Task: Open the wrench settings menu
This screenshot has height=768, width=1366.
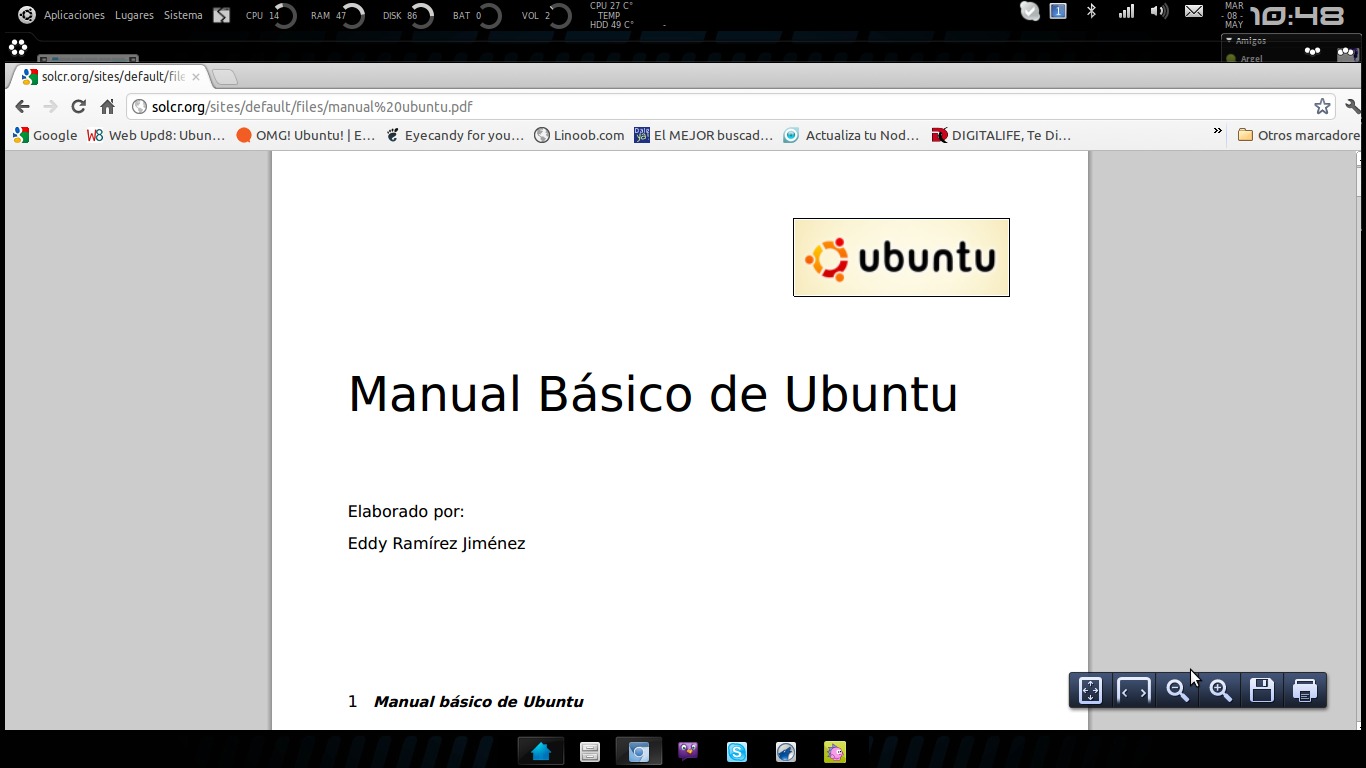Action: click(1354, 107)
